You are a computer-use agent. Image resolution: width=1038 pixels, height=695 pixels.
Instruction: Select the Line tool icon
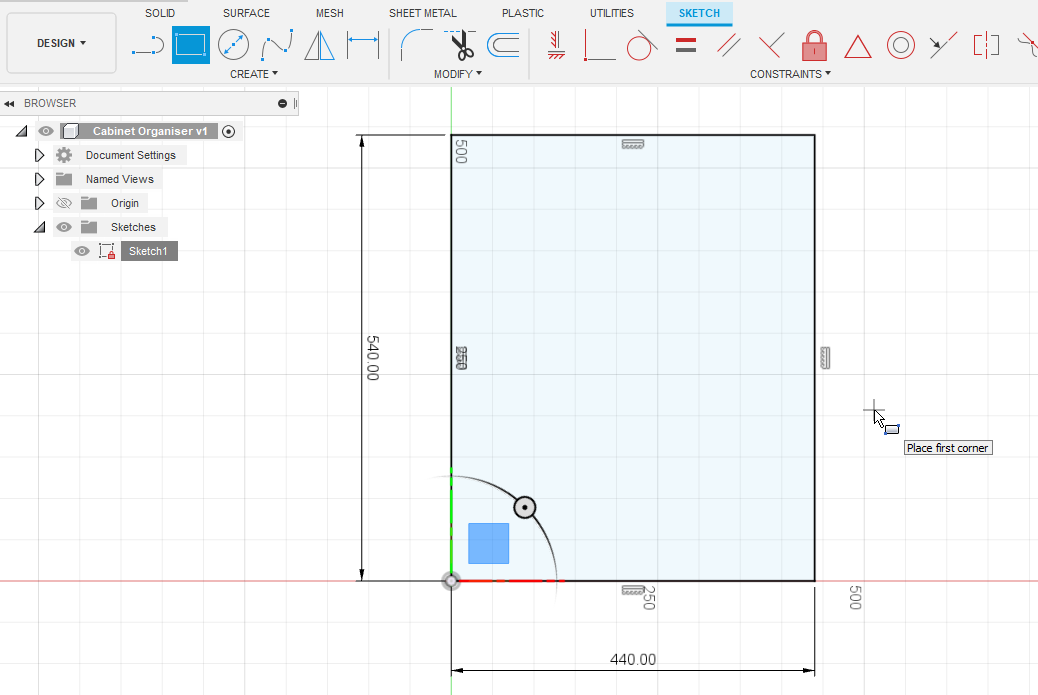[148, 45]
